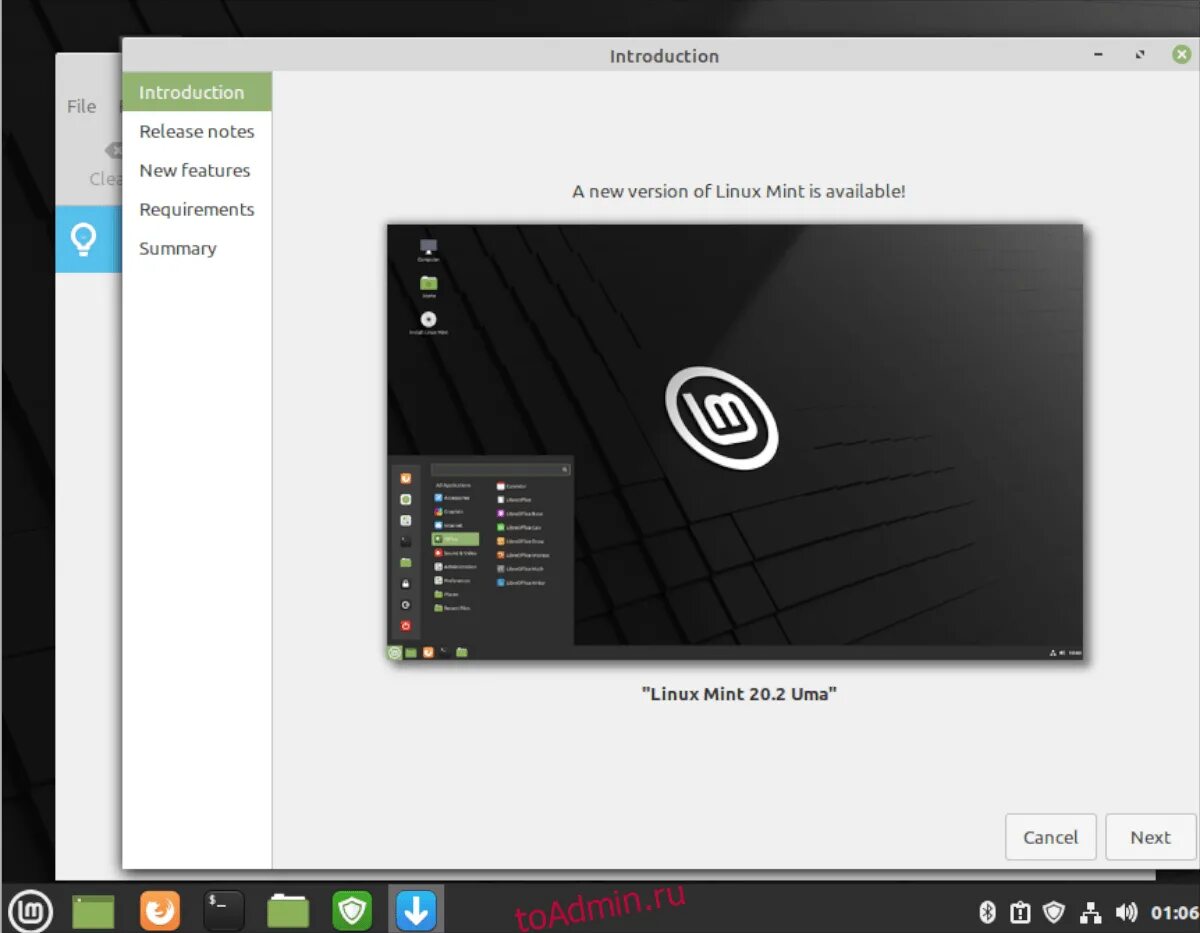Open Bluetooth tray icon
This screenshot has height=933, width=1200.
tap(986, 911)
